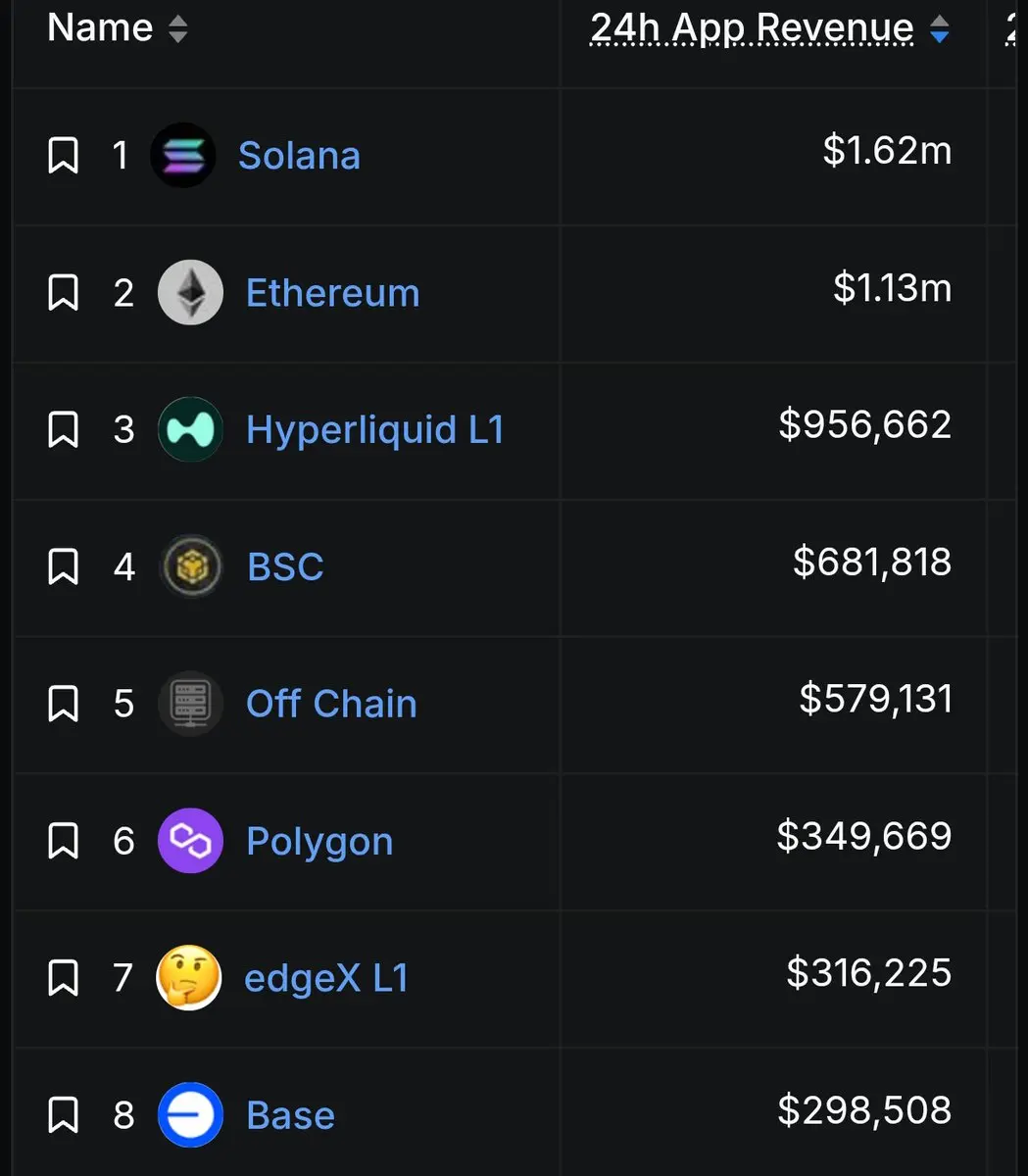Click the Base blue circle logo
This screenshot has width=1028, height=1176.
pyautogui.click(x=190, y=1115)
